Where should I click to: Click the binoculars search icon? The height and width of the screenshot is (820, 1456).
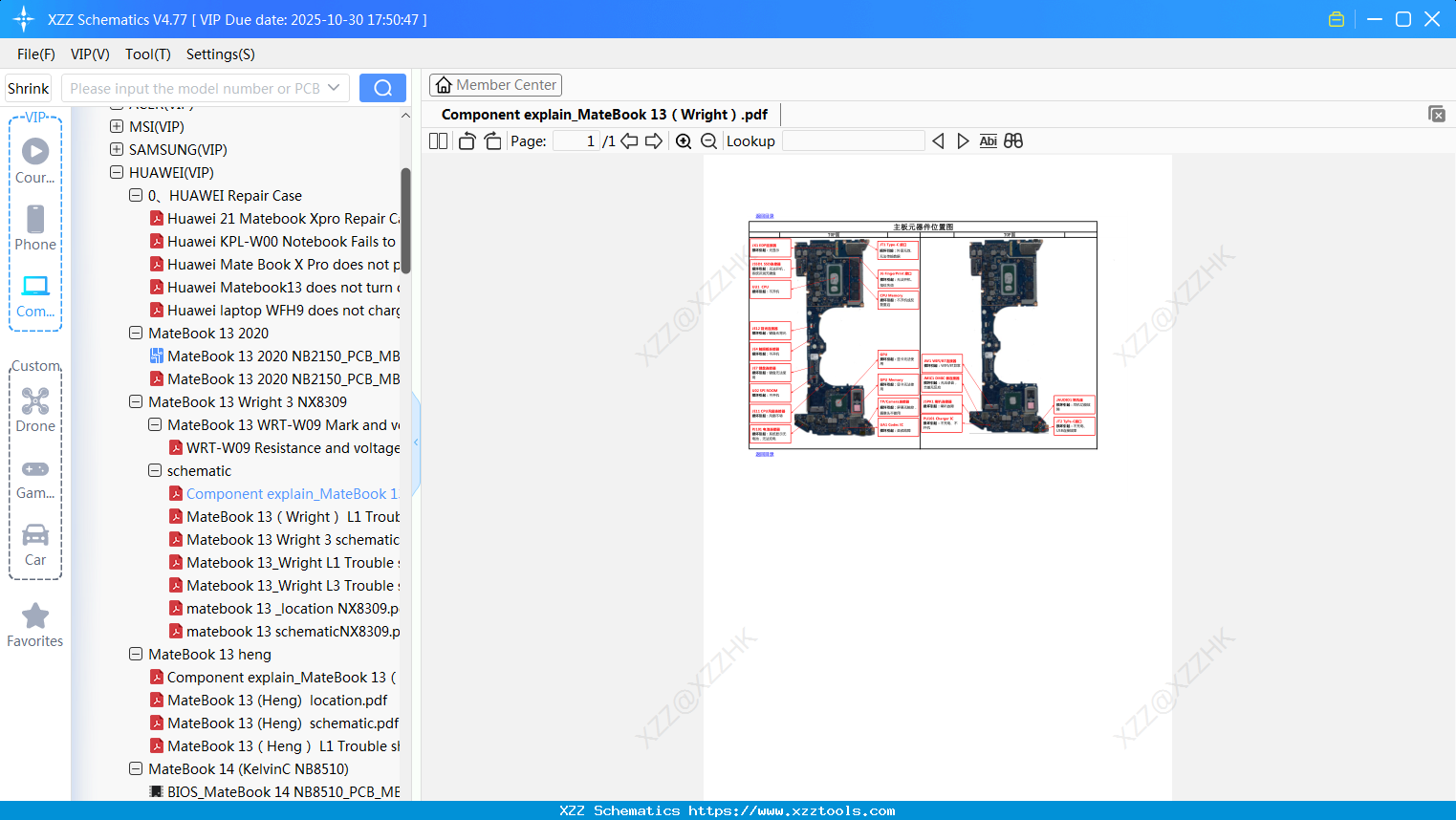(x=1013, y=141)
